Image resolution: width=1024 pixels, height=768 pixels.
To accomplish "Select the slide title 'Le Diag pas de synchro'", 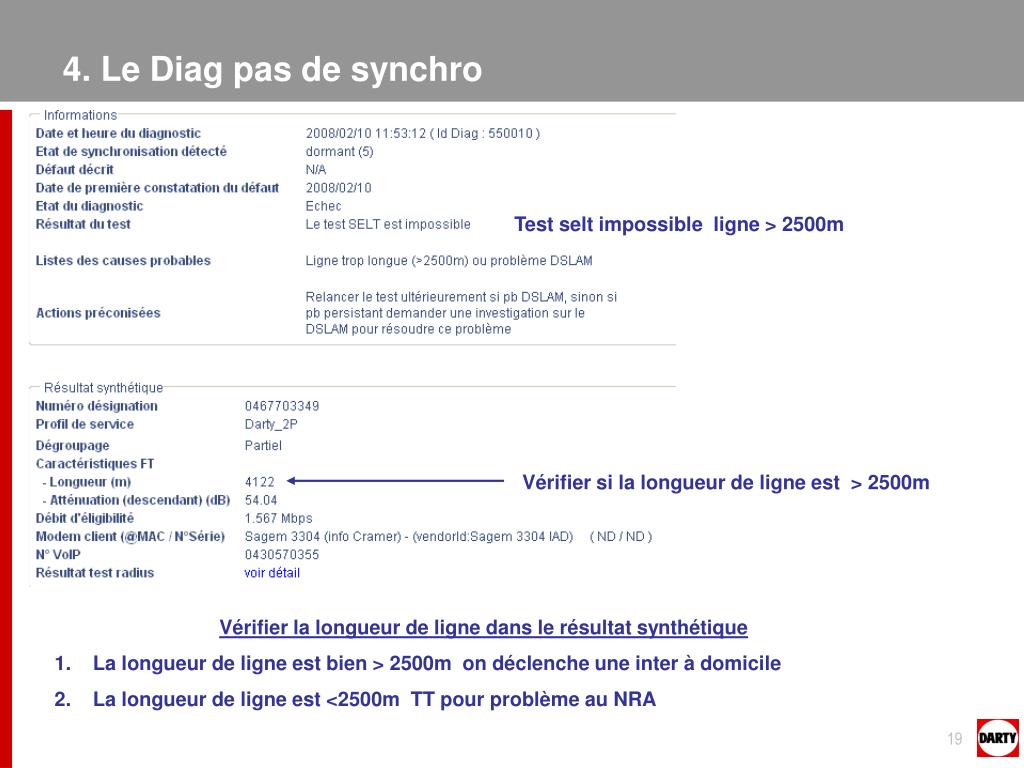I will [x=291, y=69].
